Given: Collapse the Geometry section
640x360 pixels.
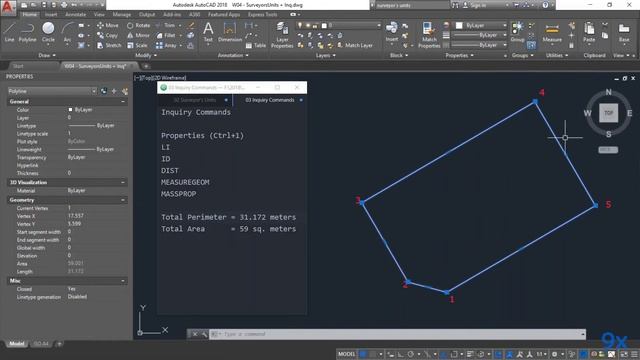Looking at the screenshot, I should pos(123,200).
